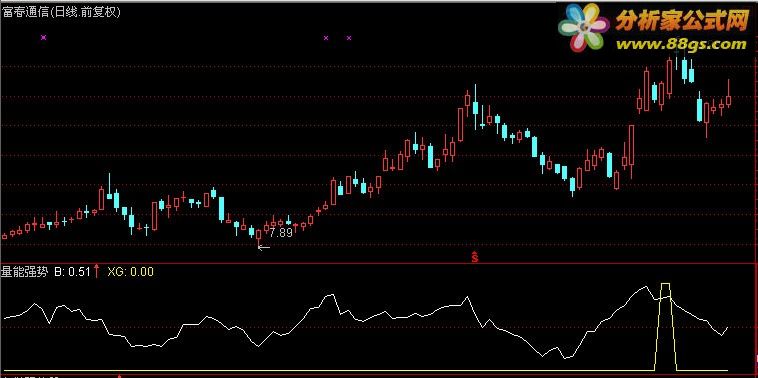Select the red S marker below the candlesticks

pos(474,257)
